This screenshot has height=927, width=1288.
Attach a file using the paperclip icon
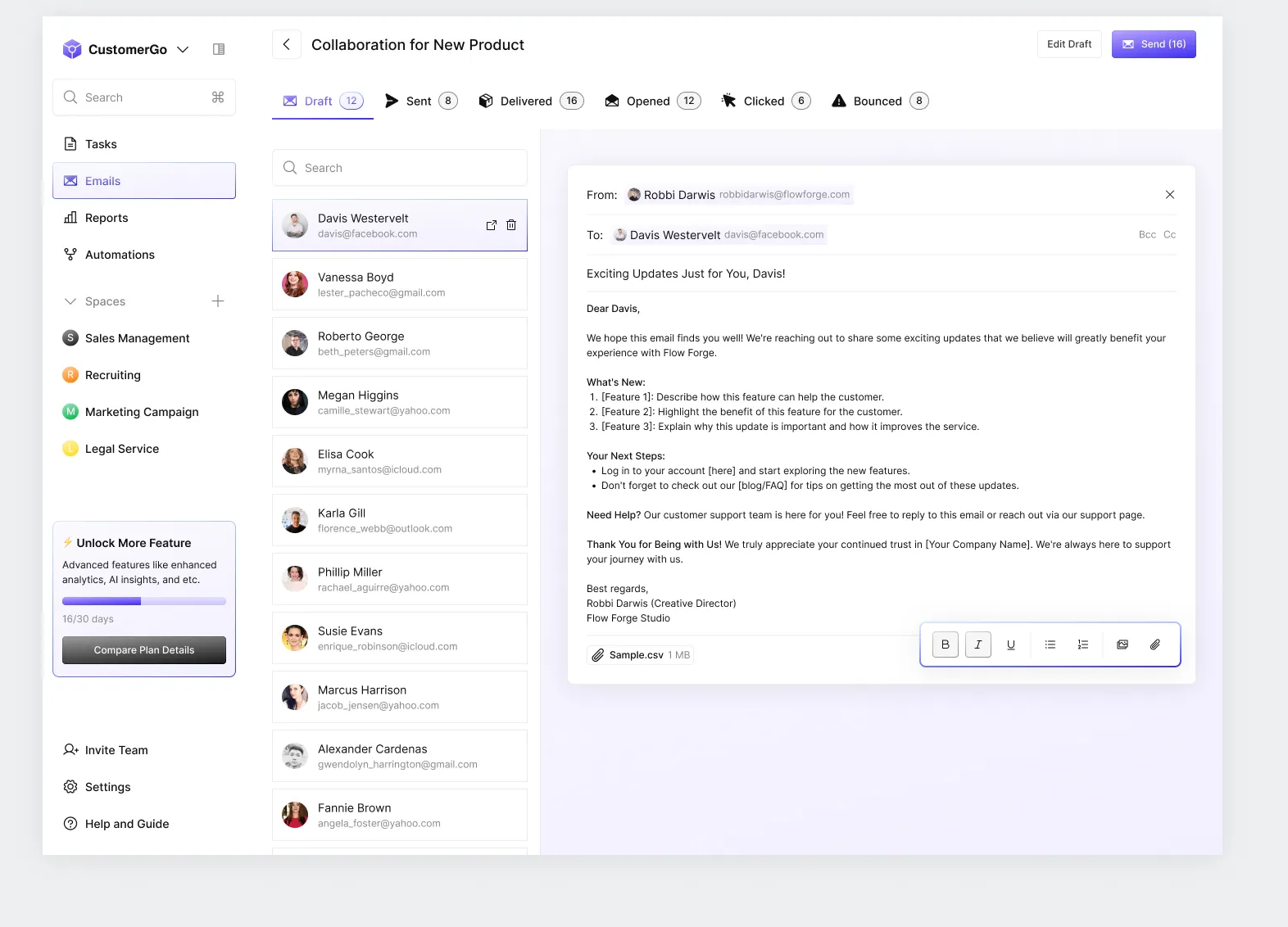click(1155, 644)
